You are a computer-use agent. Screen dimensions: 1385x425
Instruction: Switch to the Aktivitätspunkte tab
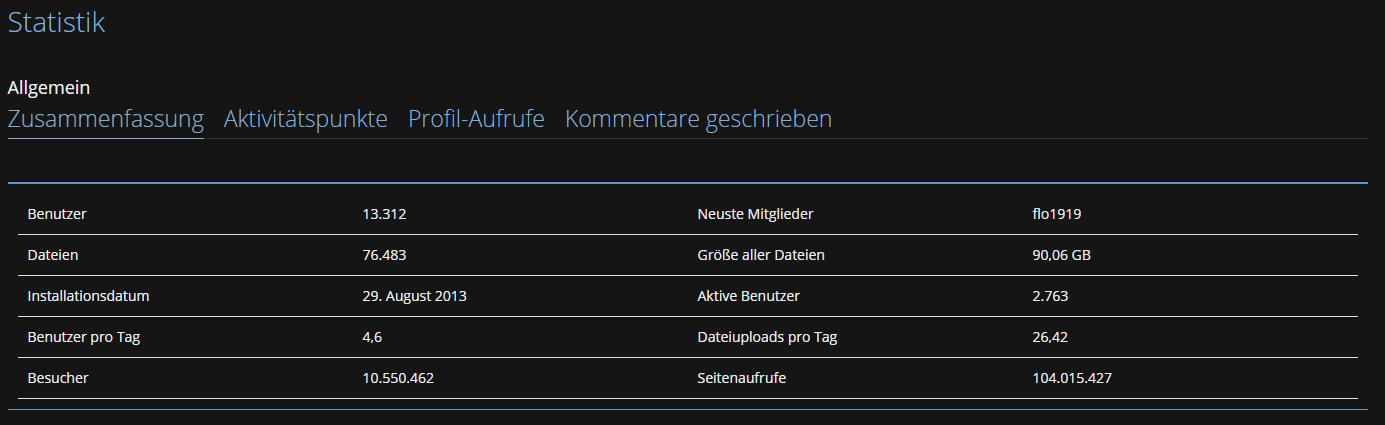305,119
